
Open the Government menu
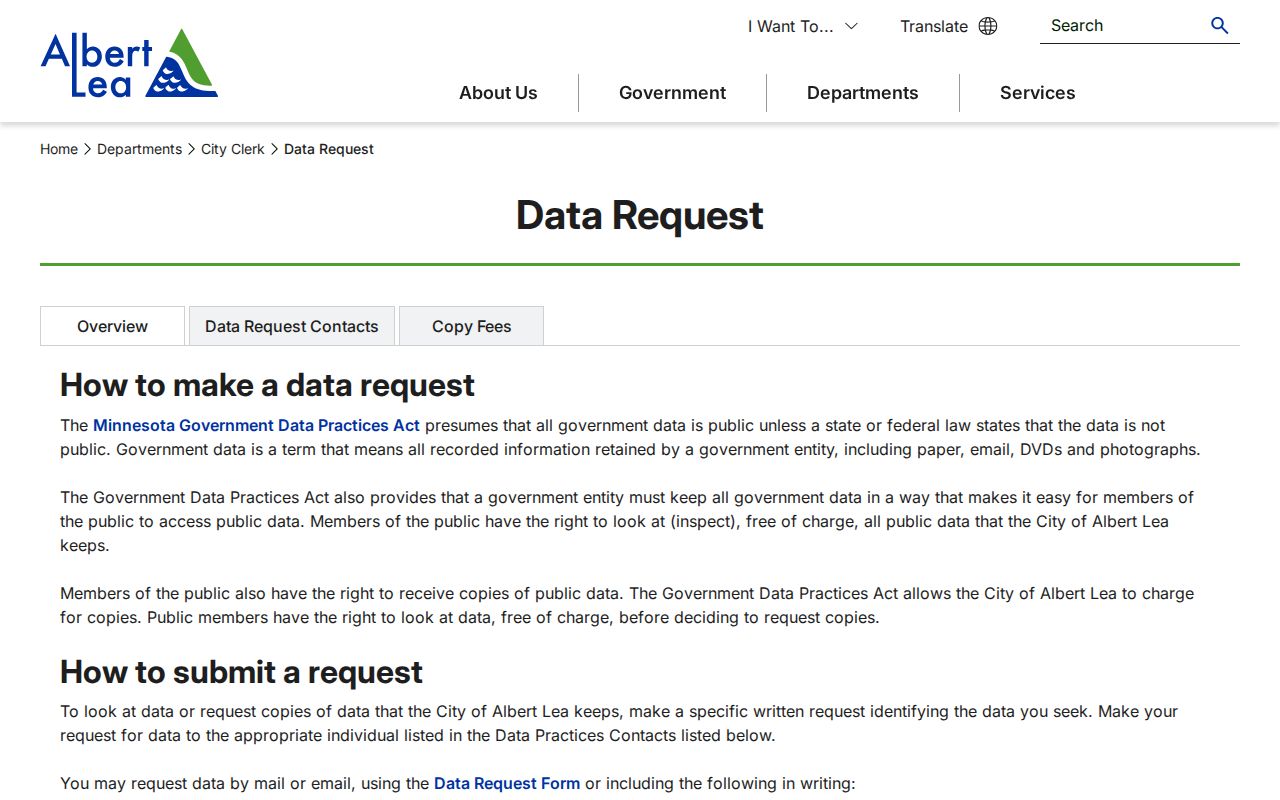pos(672,93)
